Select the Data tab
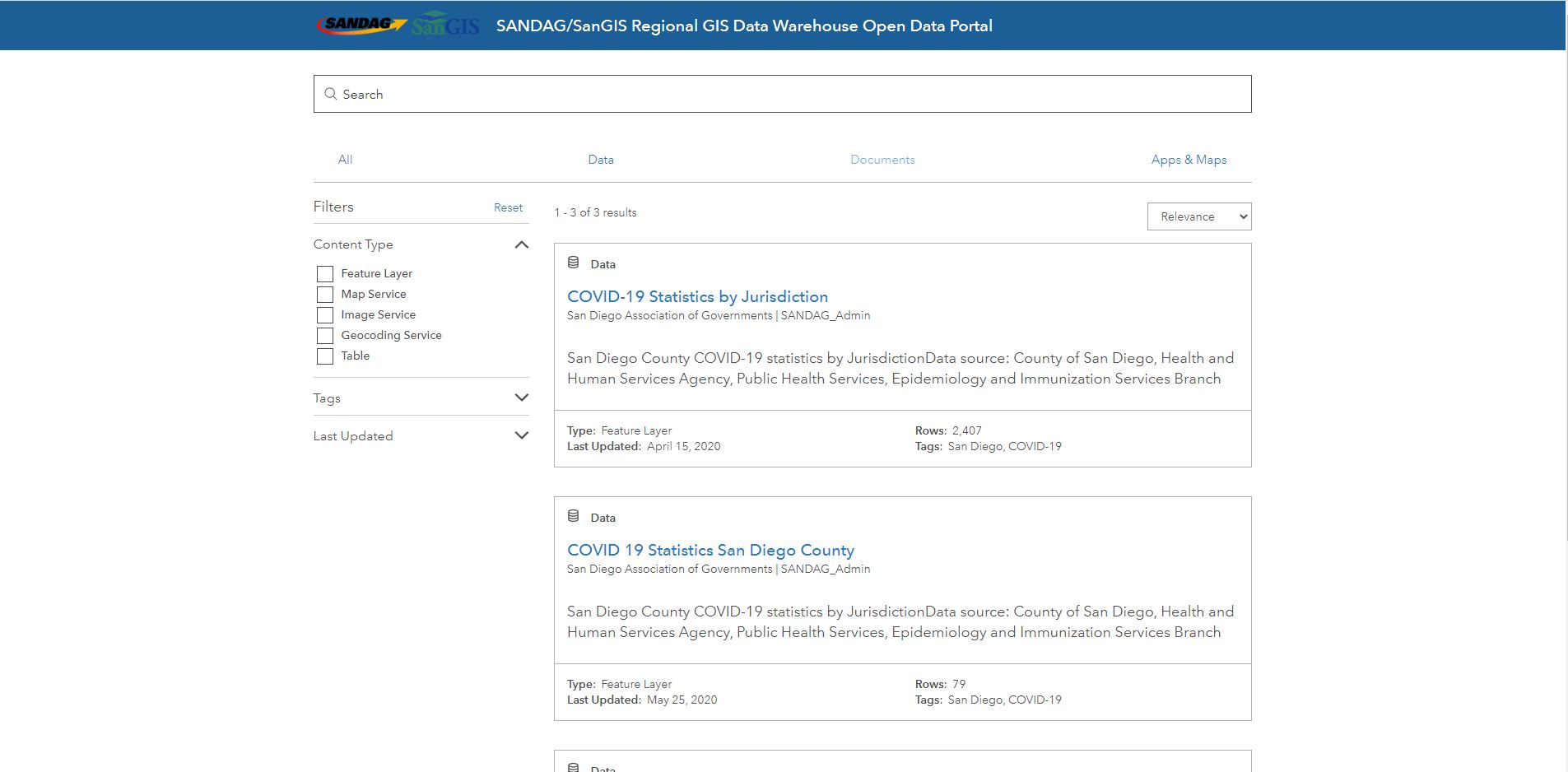This screenshot has width=1568, height=772. [x=601, y=160]
